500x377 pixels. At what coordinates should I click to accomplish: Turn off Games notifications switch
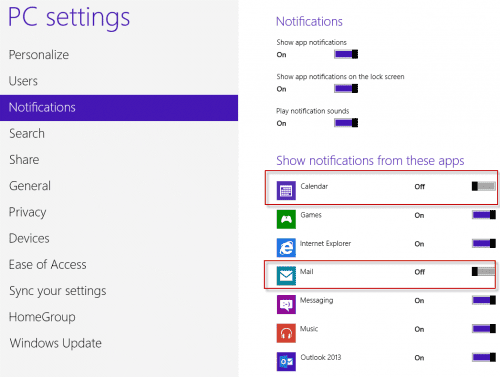[x=484, y=215]
